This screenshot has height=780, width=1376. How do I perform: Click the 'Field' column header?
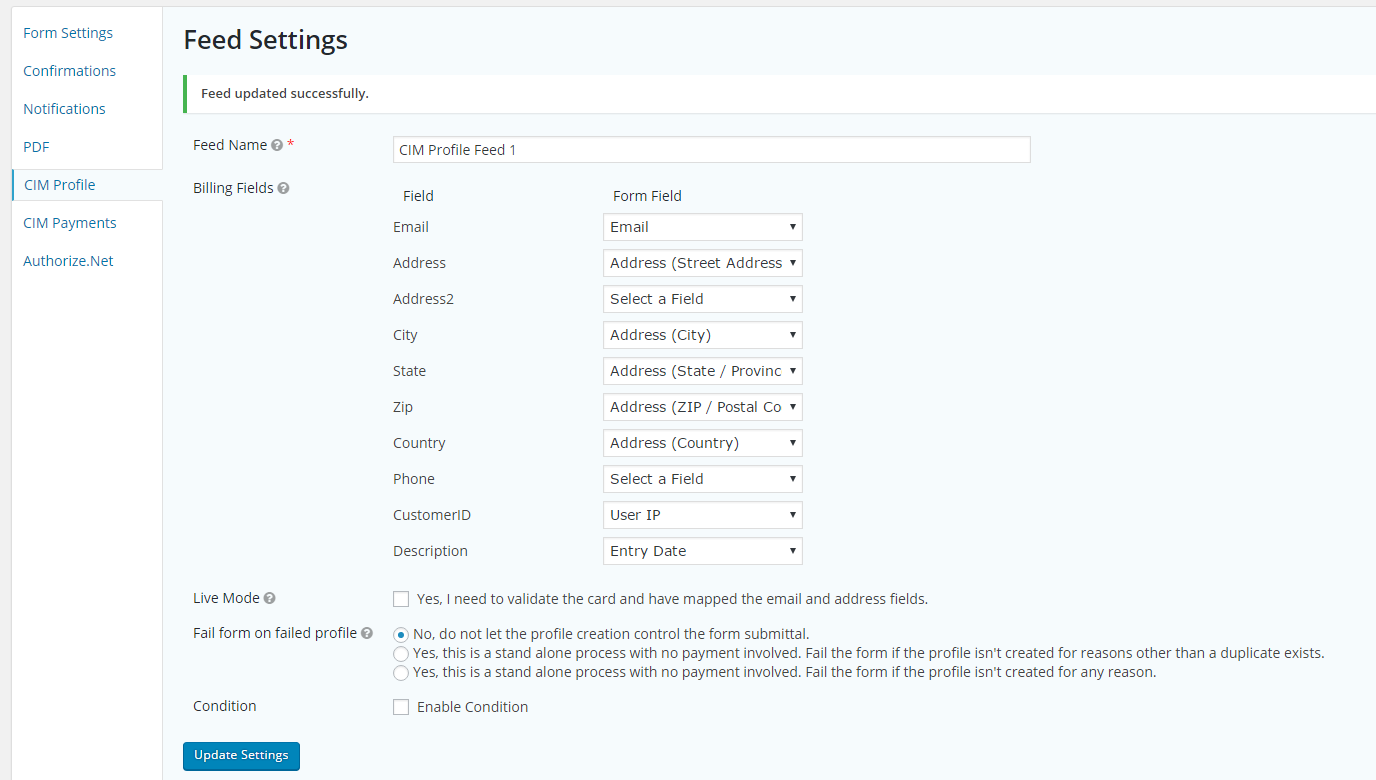(418, 196)
